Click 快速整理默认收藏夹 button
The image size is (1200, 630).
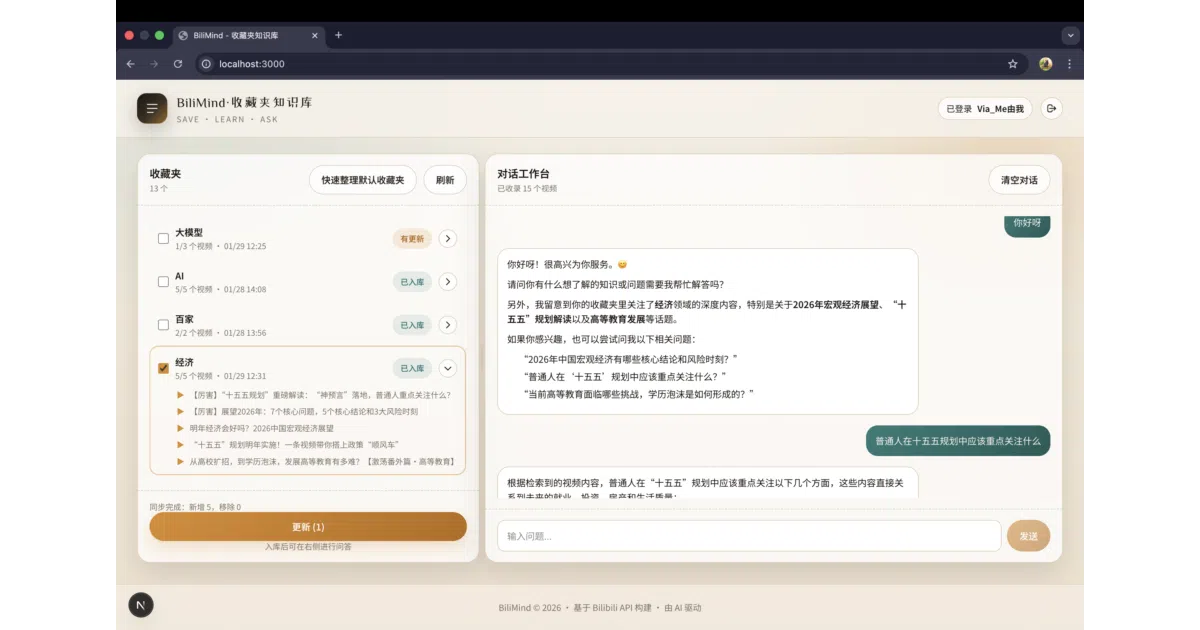362,180
